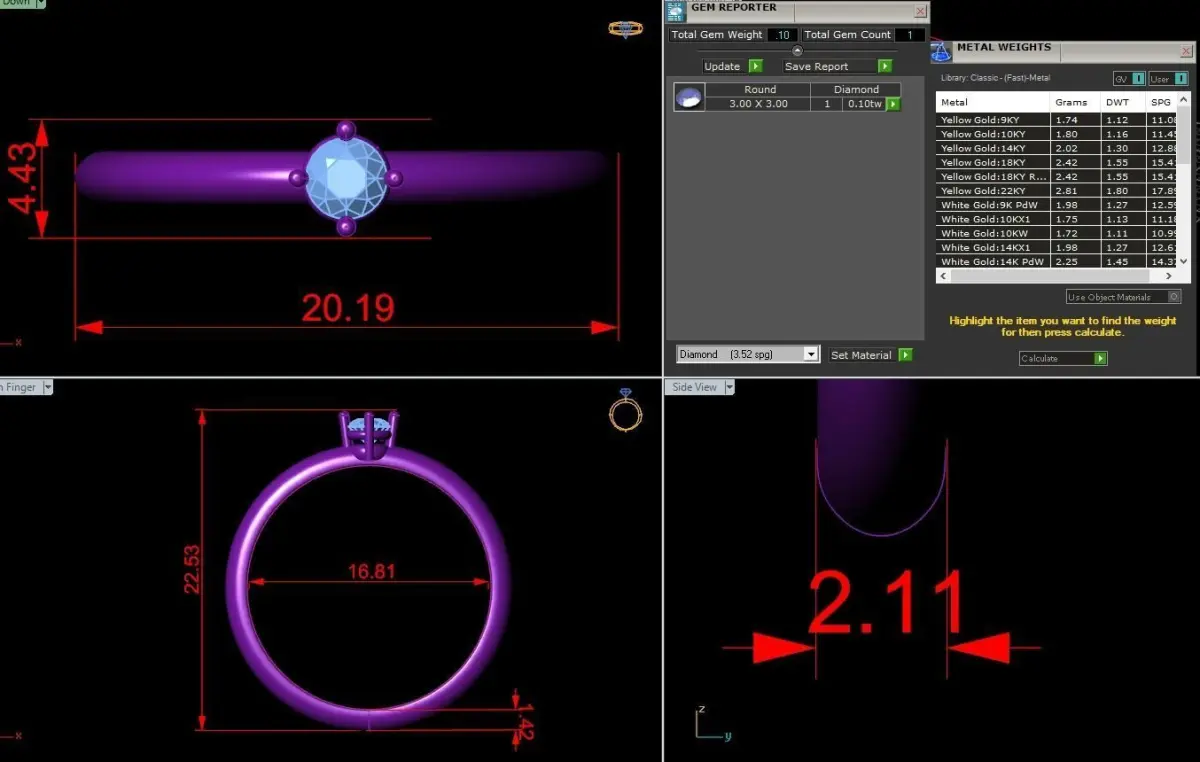Image resolution: width=1200 pixels, height=762 pixels.
Task: Select the White Gold:10KX1 row
Action: (x=1056, y=219)
